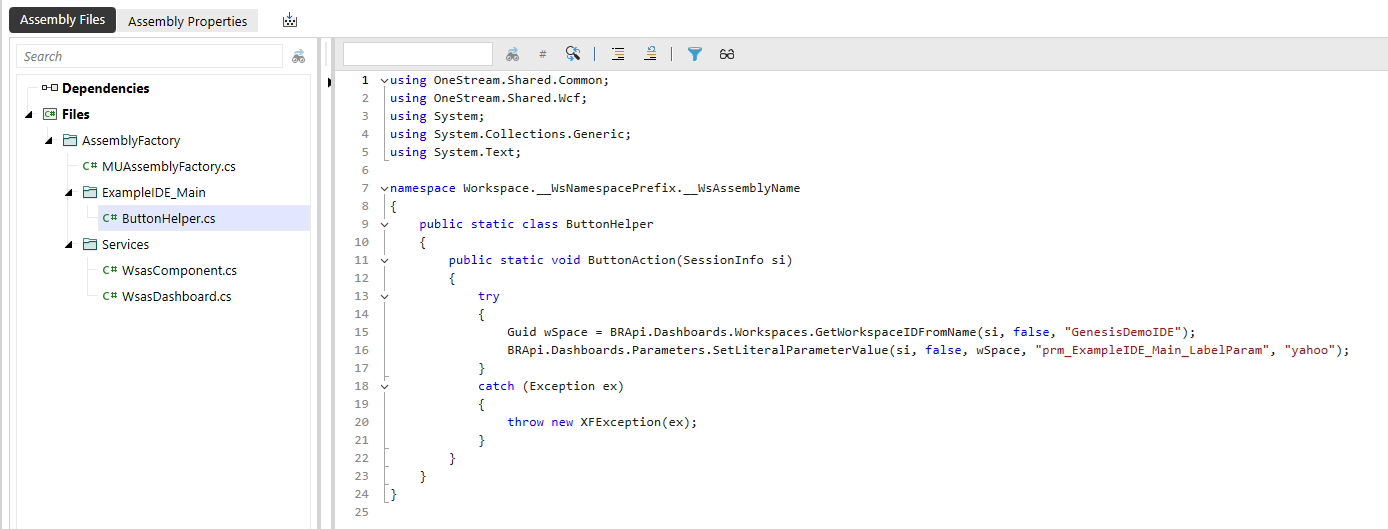Screen dimensions: 1388x529
Task: Collapse the Files tree node
Action: tap(27, 115)
